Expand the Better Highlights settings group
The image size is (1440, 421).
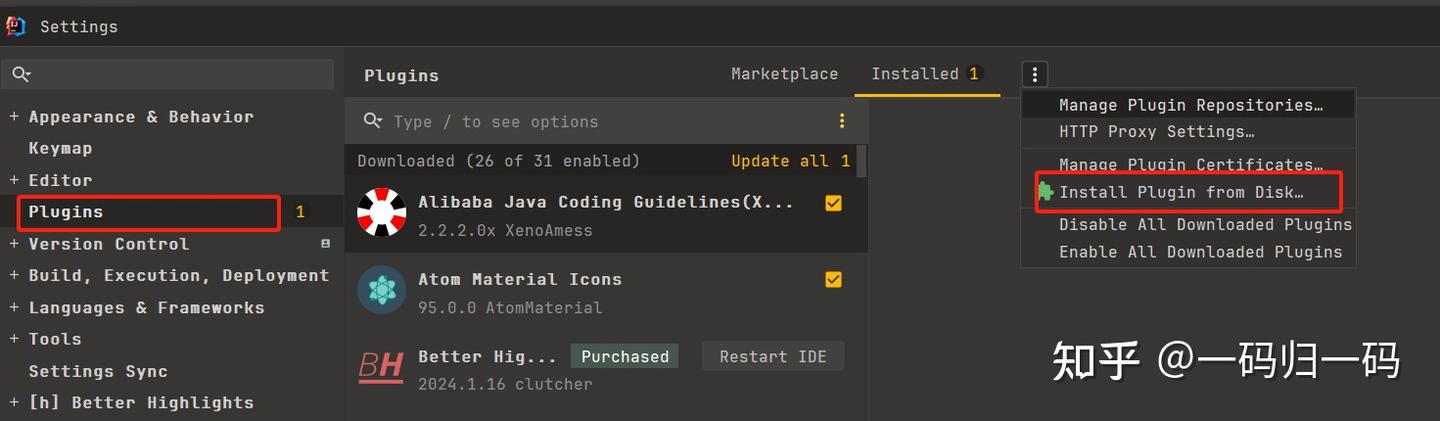[x=14, y=403]
